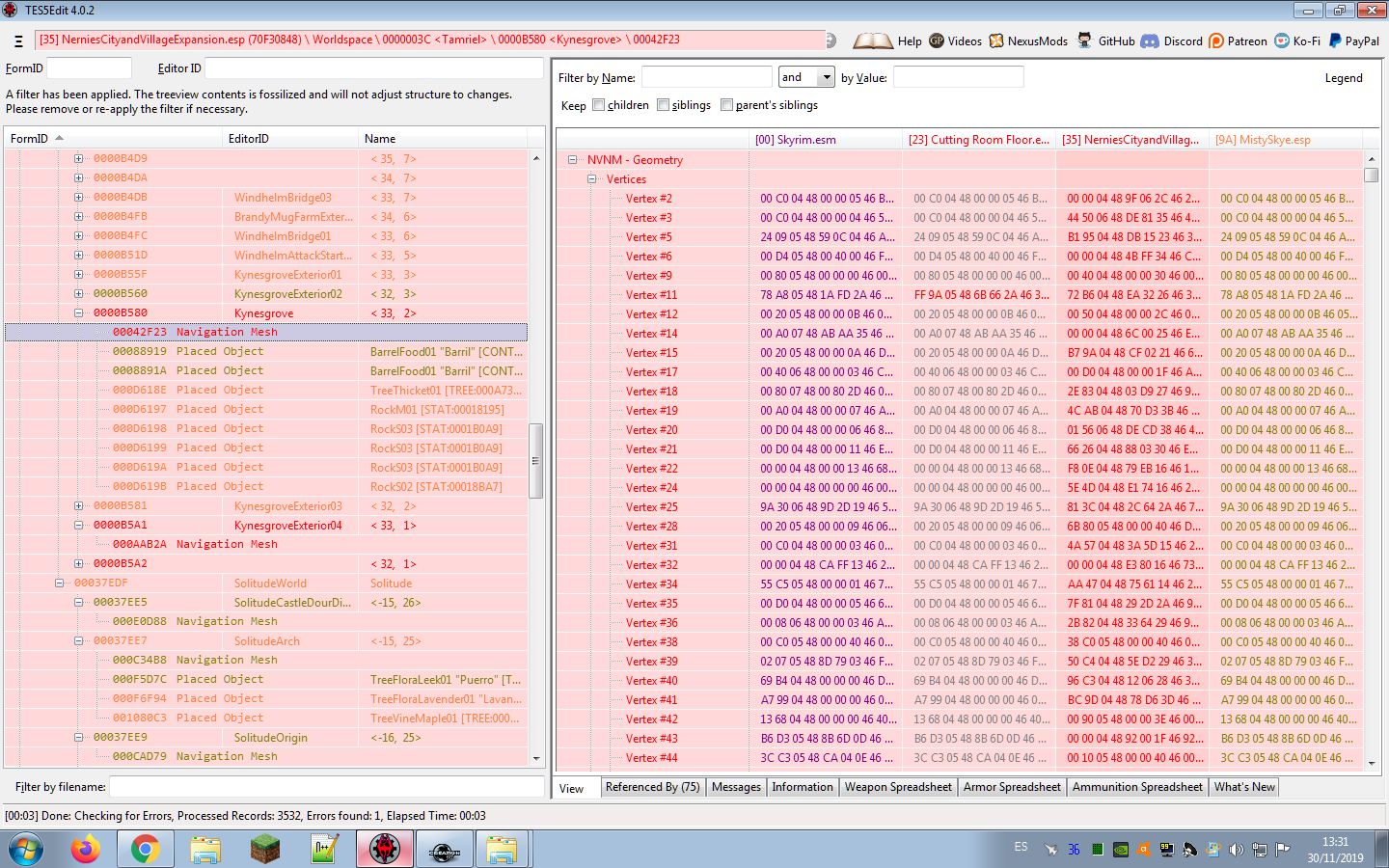Enable the Keep parent's siblings checkbox
1389x868 pixels.
click(726, 105)
